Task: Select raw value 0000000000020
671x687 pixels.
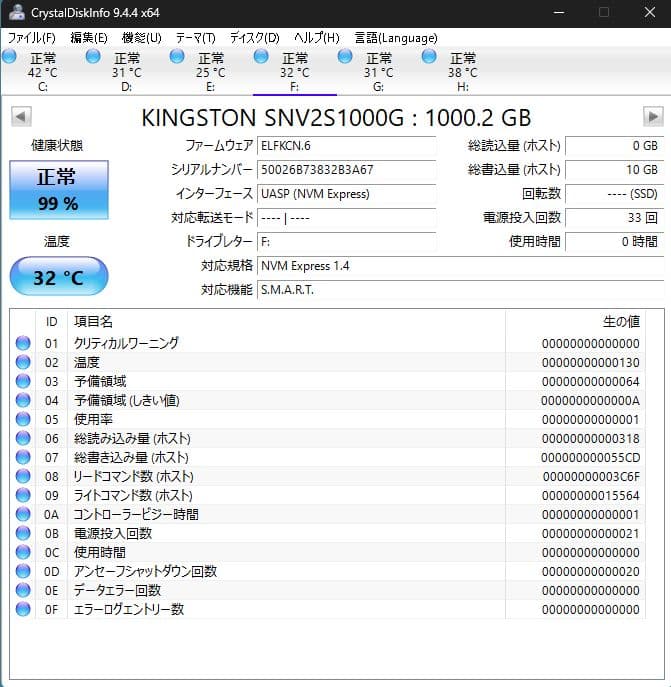Action: (590, 571)
